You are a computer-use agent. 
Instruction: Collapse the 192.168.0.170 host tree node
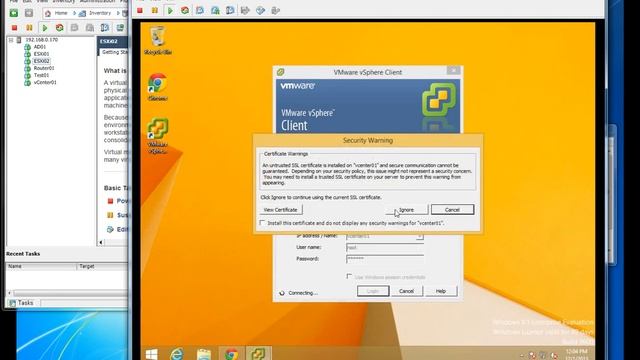pos(11,40)
